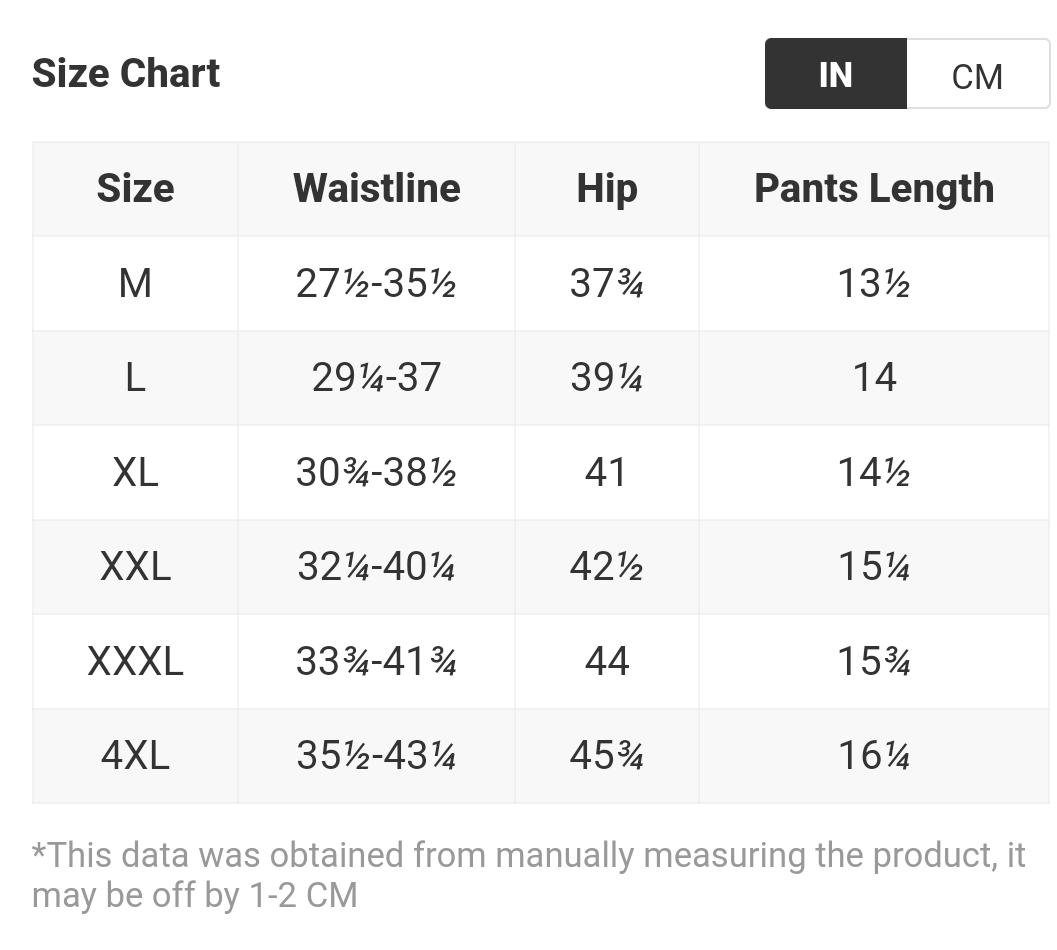The image size is (1057, 950).
Task: Click the Size column header
Action: coord(135,188)
